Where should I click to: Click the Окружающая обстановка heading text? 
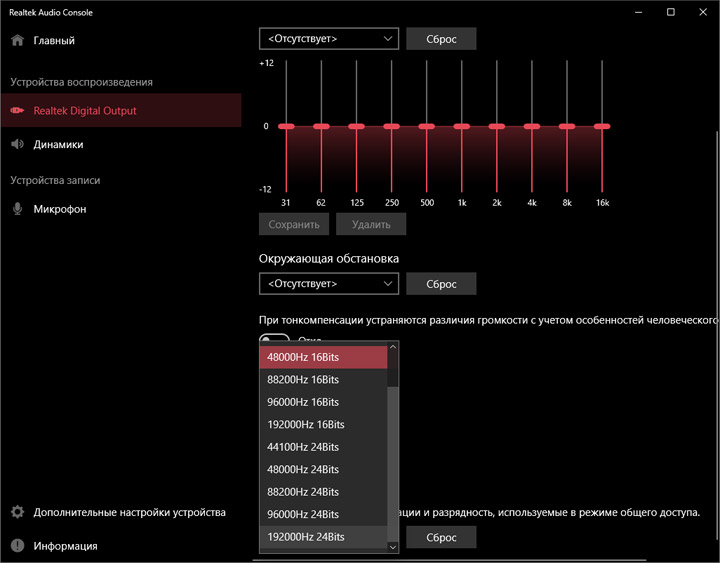click(329, 259)
